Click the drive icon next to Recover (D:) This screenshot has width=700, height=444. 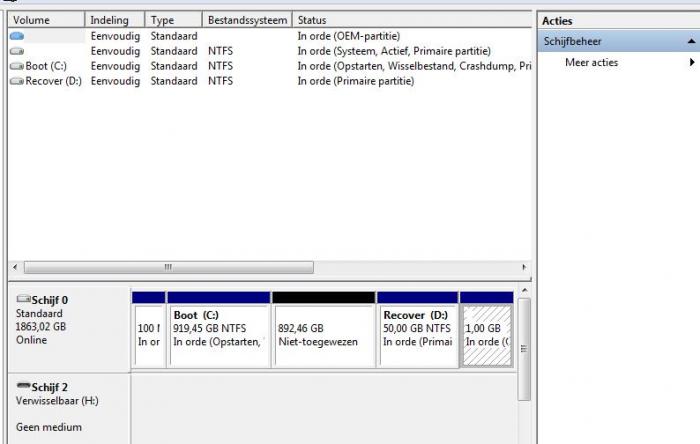click(17, 81)
